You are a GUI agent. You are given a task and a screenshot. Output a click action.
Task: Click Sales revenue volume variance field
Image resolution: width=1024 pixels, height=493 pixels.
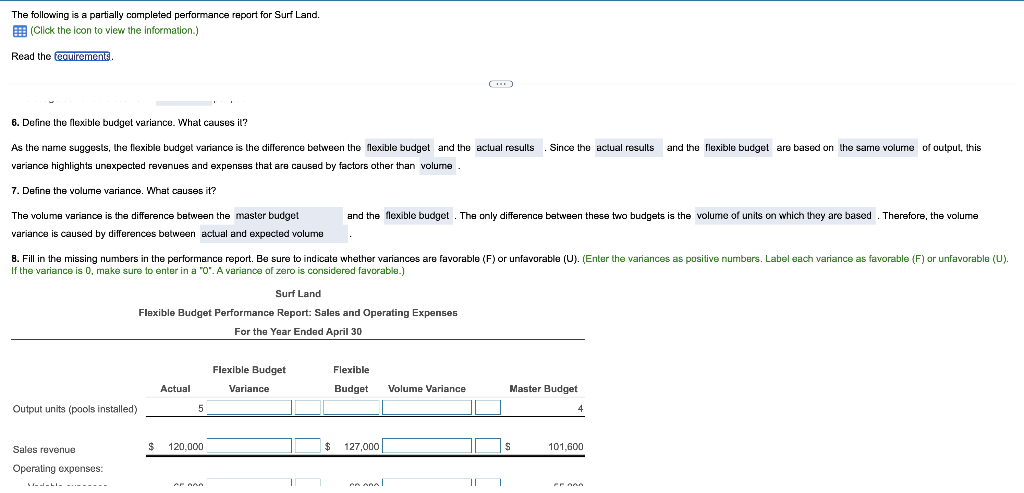point(427,447)
